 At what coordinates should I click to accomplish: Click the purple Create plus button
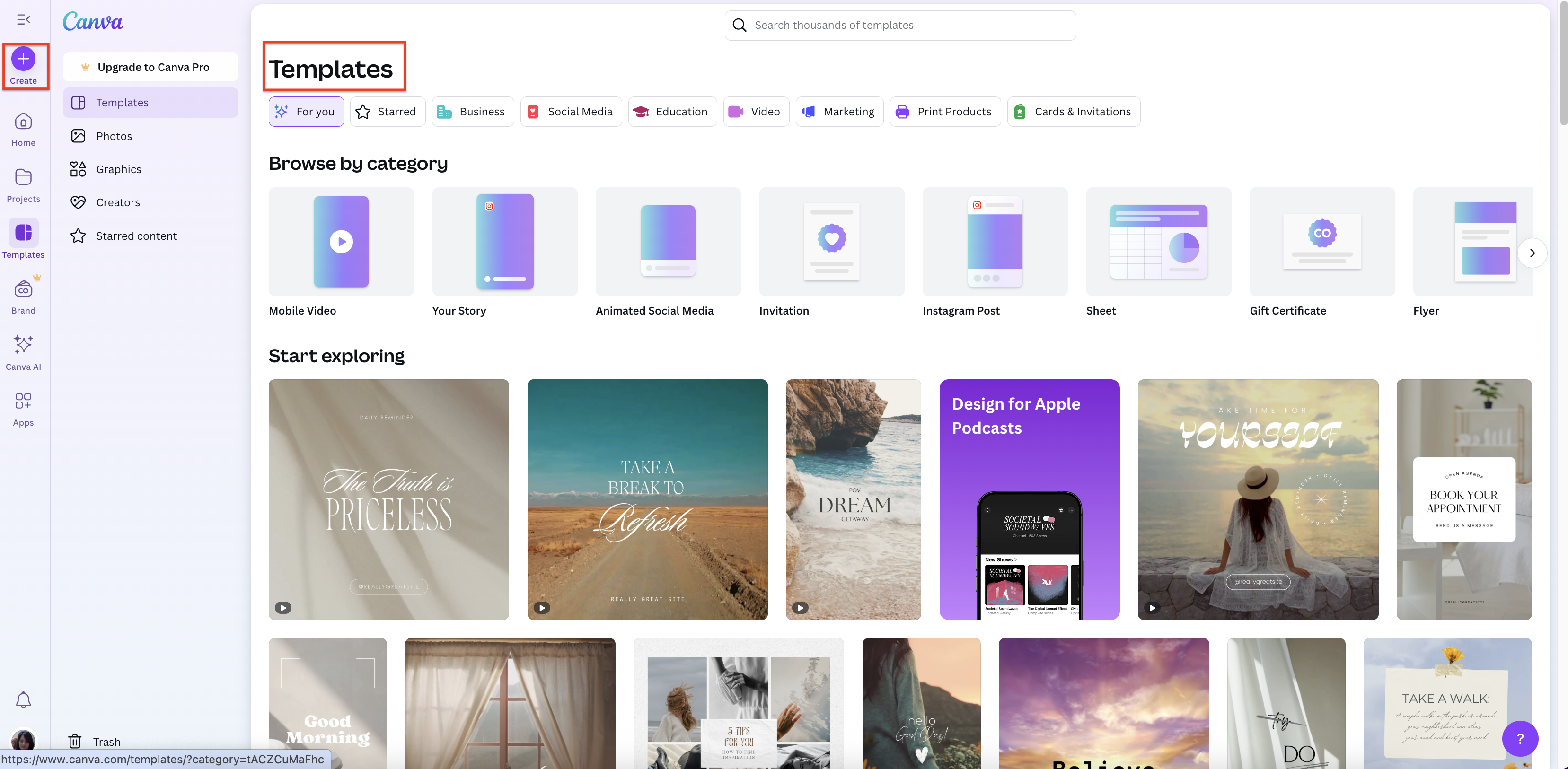23,59
